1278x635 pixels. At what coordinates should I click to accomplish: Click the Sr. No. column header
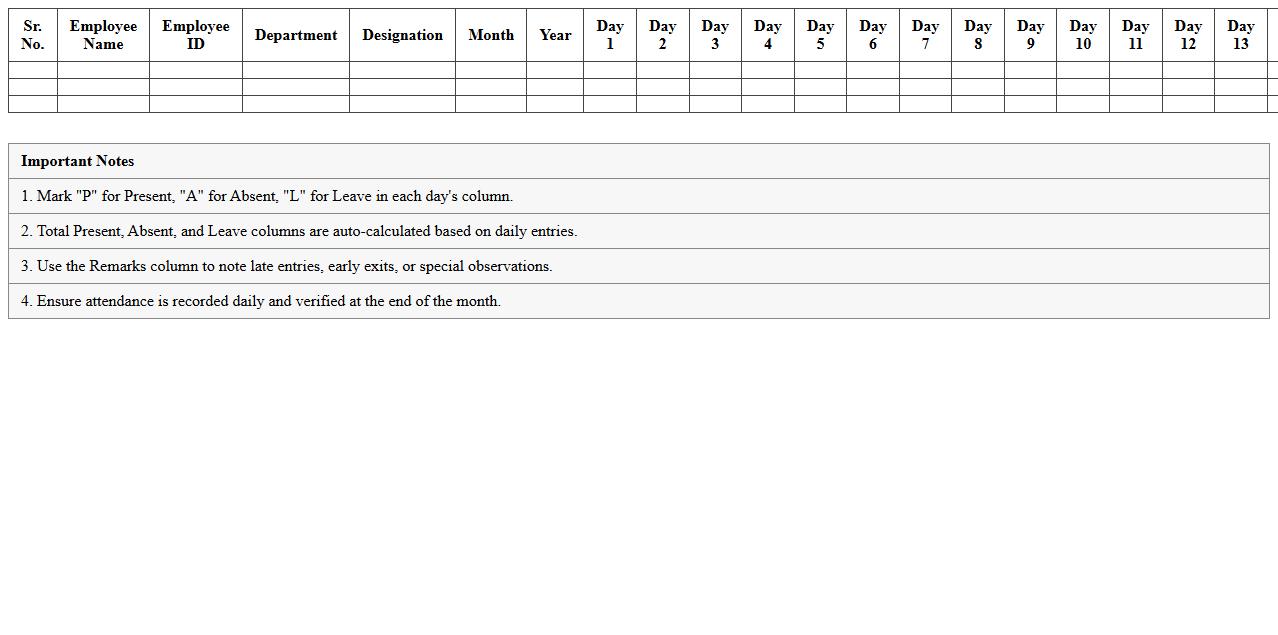32,35
